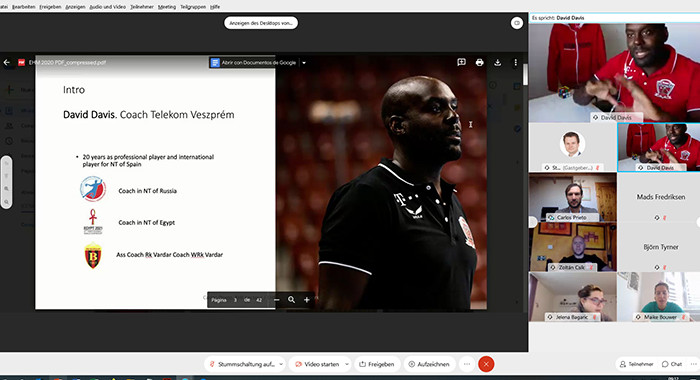The image size is (700, 380).
Task: Open the Audio und Video menu
Action: point(108,7)
